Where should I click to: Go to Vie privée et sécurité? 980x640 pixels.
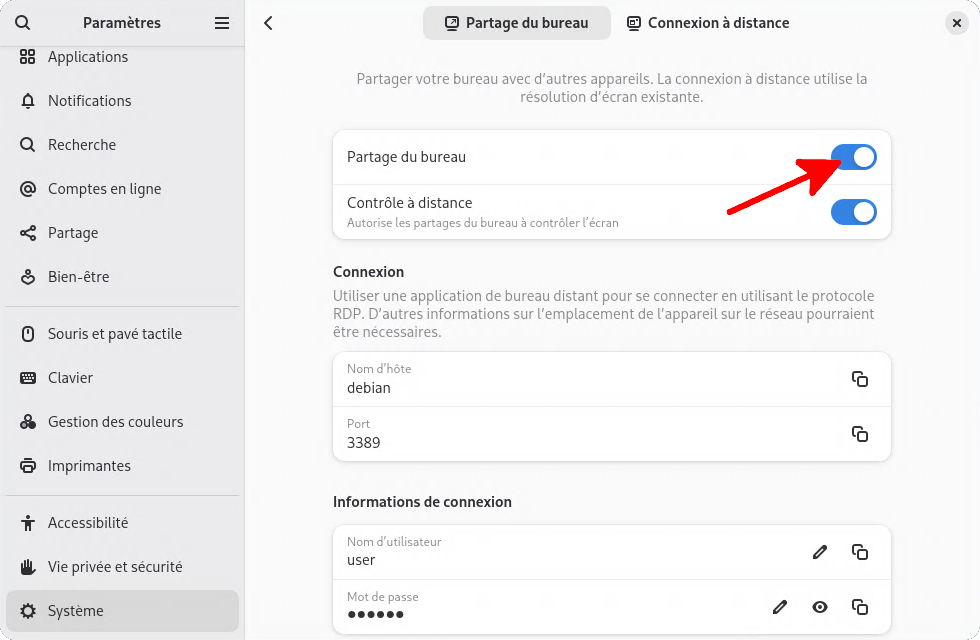115,567
